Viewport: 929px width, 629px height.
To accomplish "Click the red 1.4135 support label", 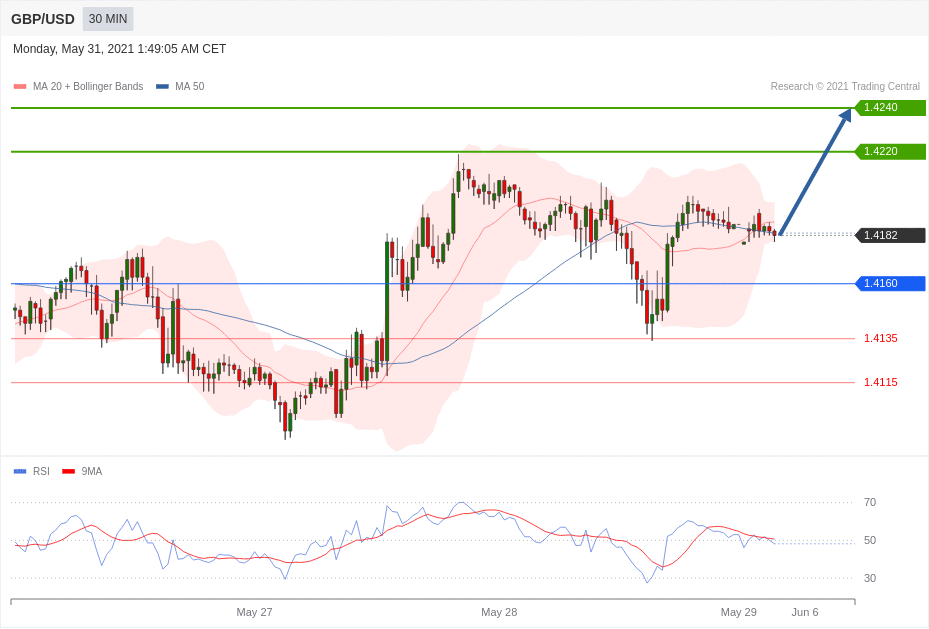I will (880, 339).
